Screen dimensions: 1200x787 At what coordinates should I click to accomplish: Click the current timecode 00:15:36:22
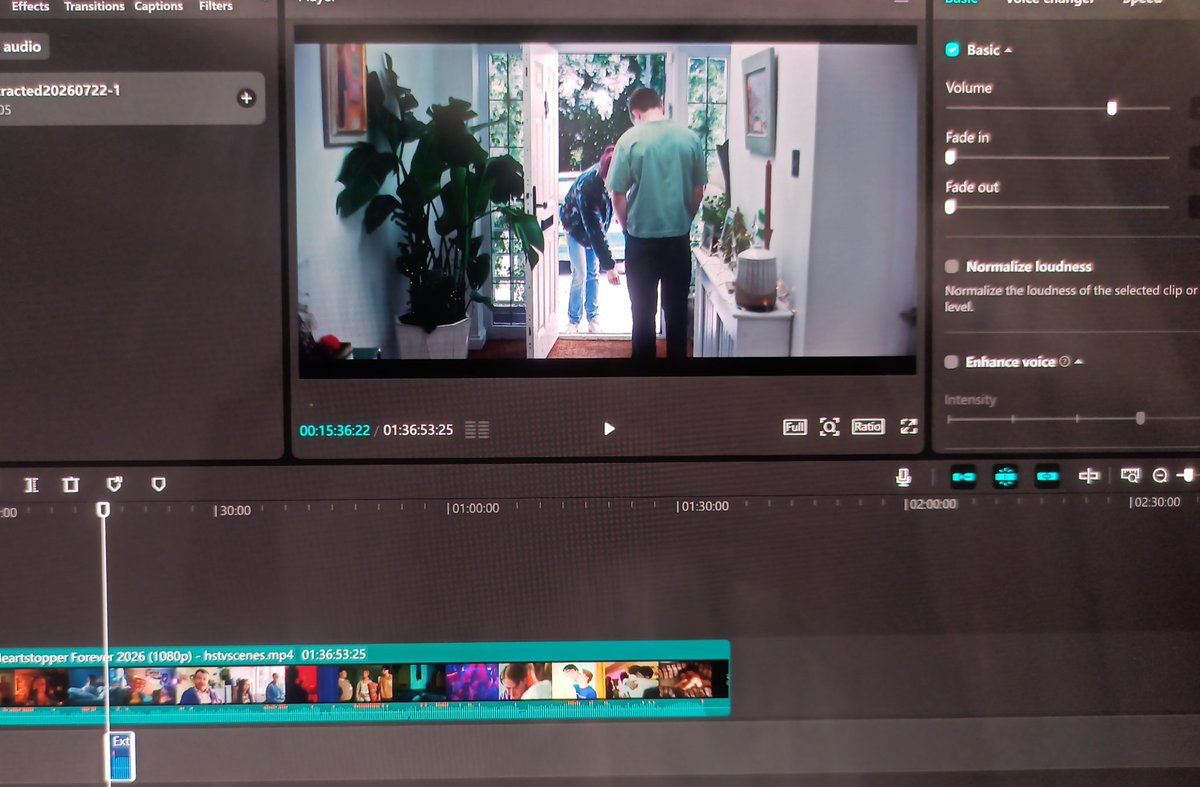pos(335,431)
